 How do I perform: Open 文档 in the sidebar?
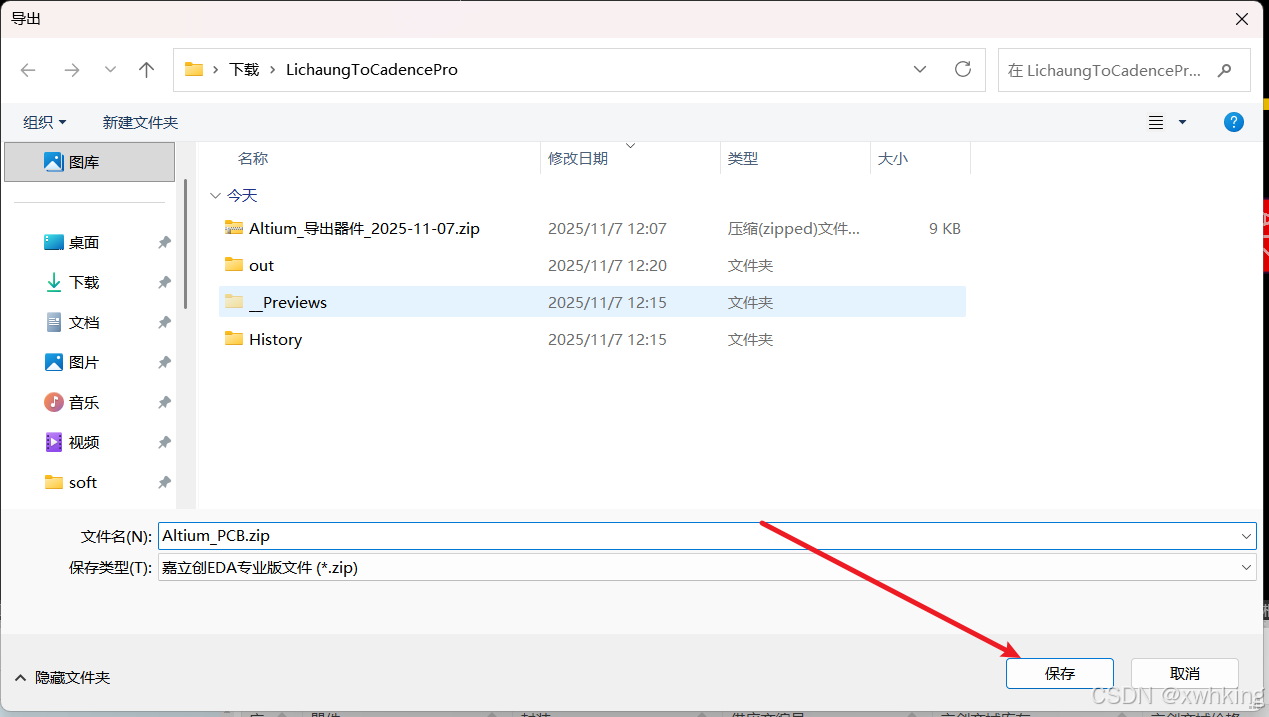pyautogui.click(x=84, y=322)
